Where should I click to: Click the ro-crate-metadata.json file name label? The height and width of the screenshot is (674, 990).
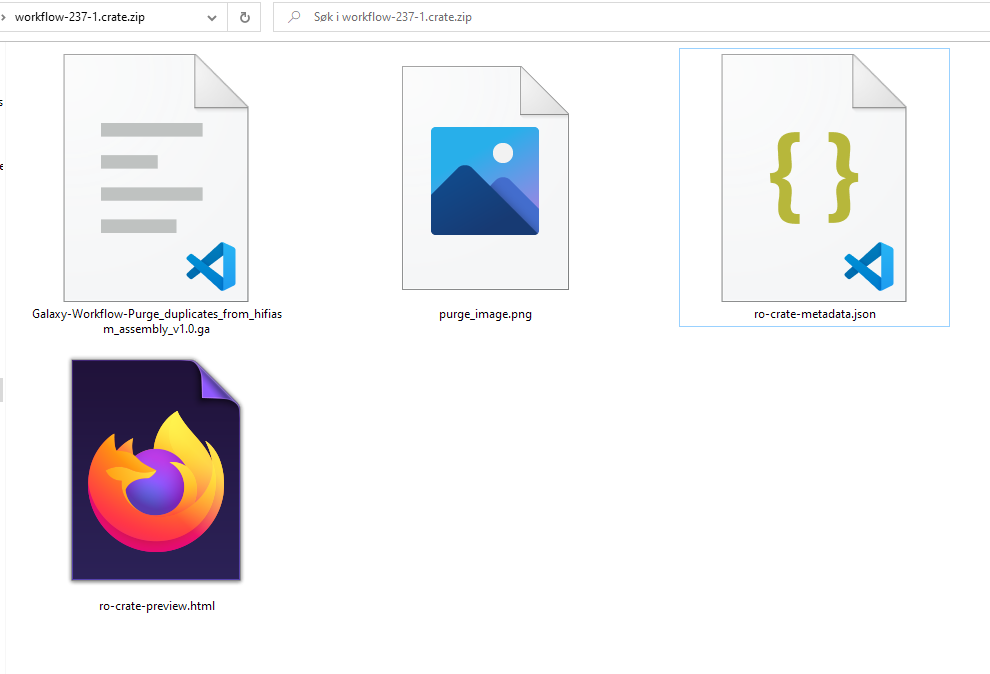(814, 314)
